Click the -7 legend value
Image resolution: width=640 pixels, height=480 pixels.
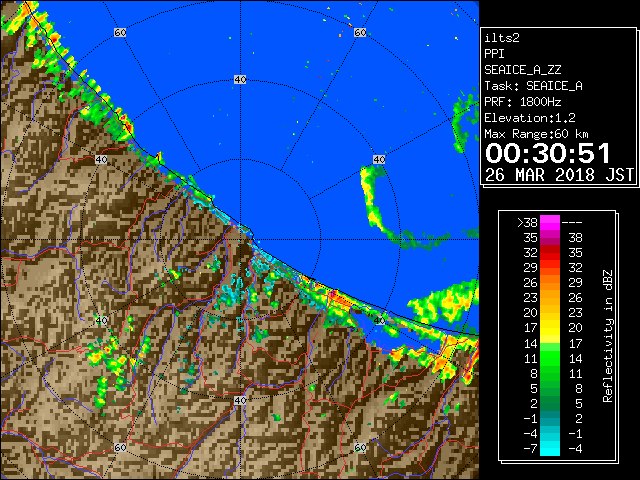point(530,449)
